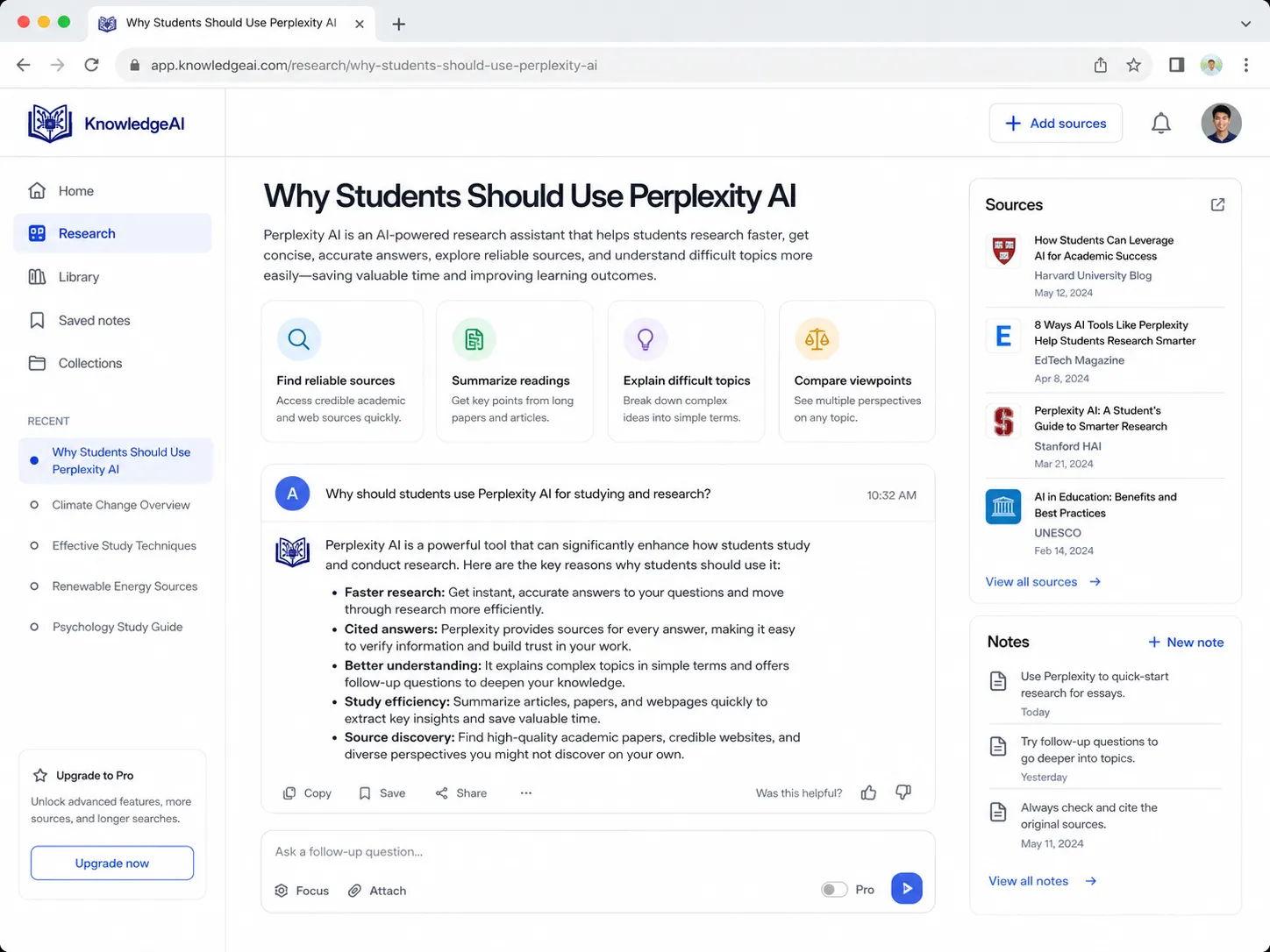Save the answer

382,792
